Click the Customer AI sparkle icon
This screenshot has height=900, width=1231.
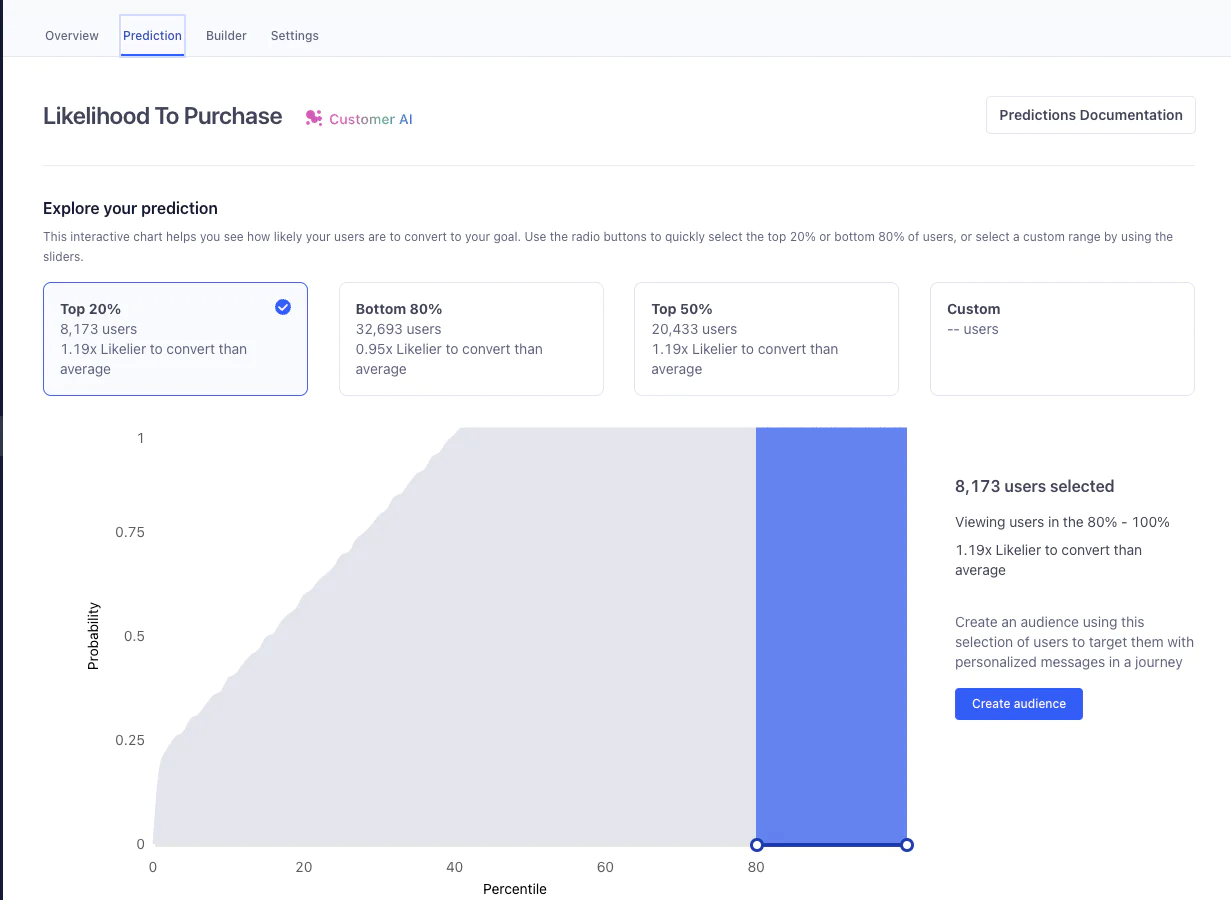[x=314, y=118]
